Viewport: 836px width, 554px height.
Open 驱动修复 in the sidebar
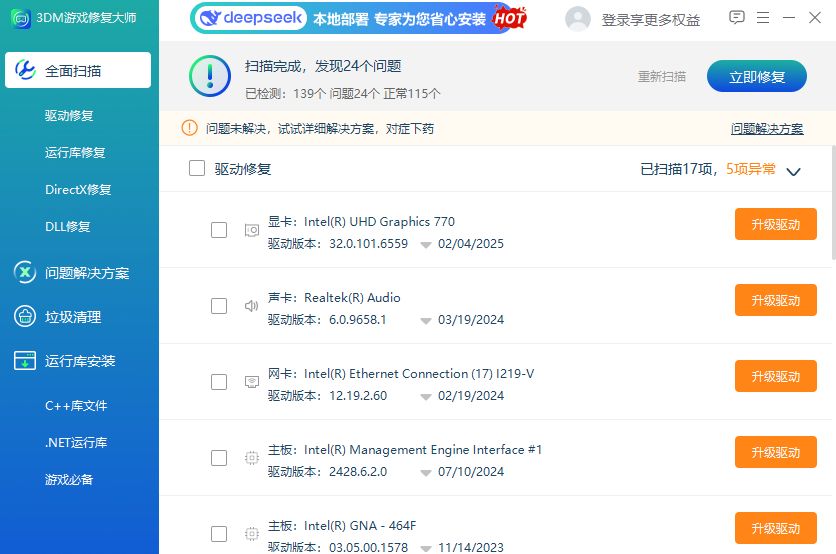69,115
